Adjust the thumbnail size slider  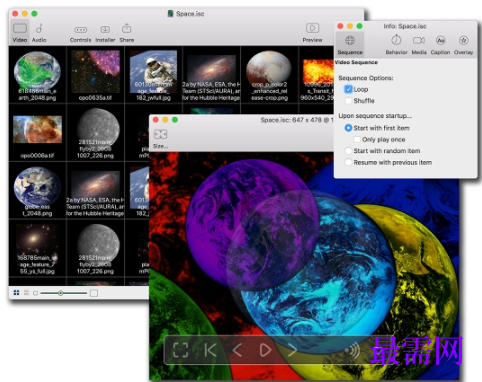[61, 293]
